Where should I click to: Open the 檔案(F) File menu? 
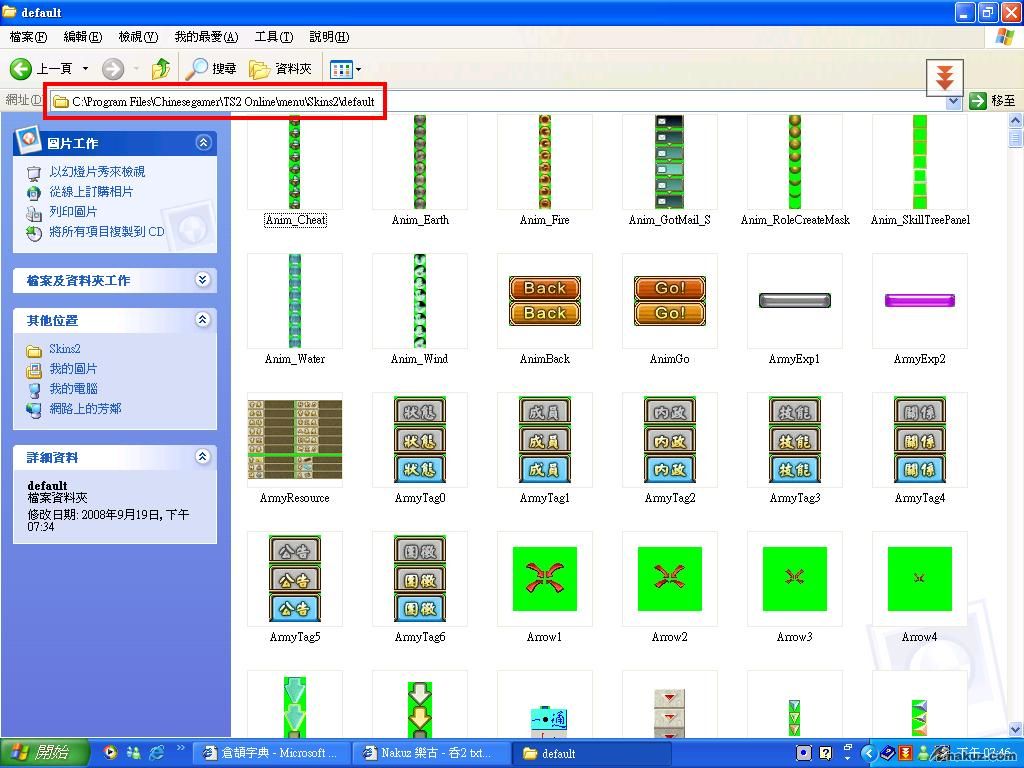pyautogui.click(x=28, y=37)
